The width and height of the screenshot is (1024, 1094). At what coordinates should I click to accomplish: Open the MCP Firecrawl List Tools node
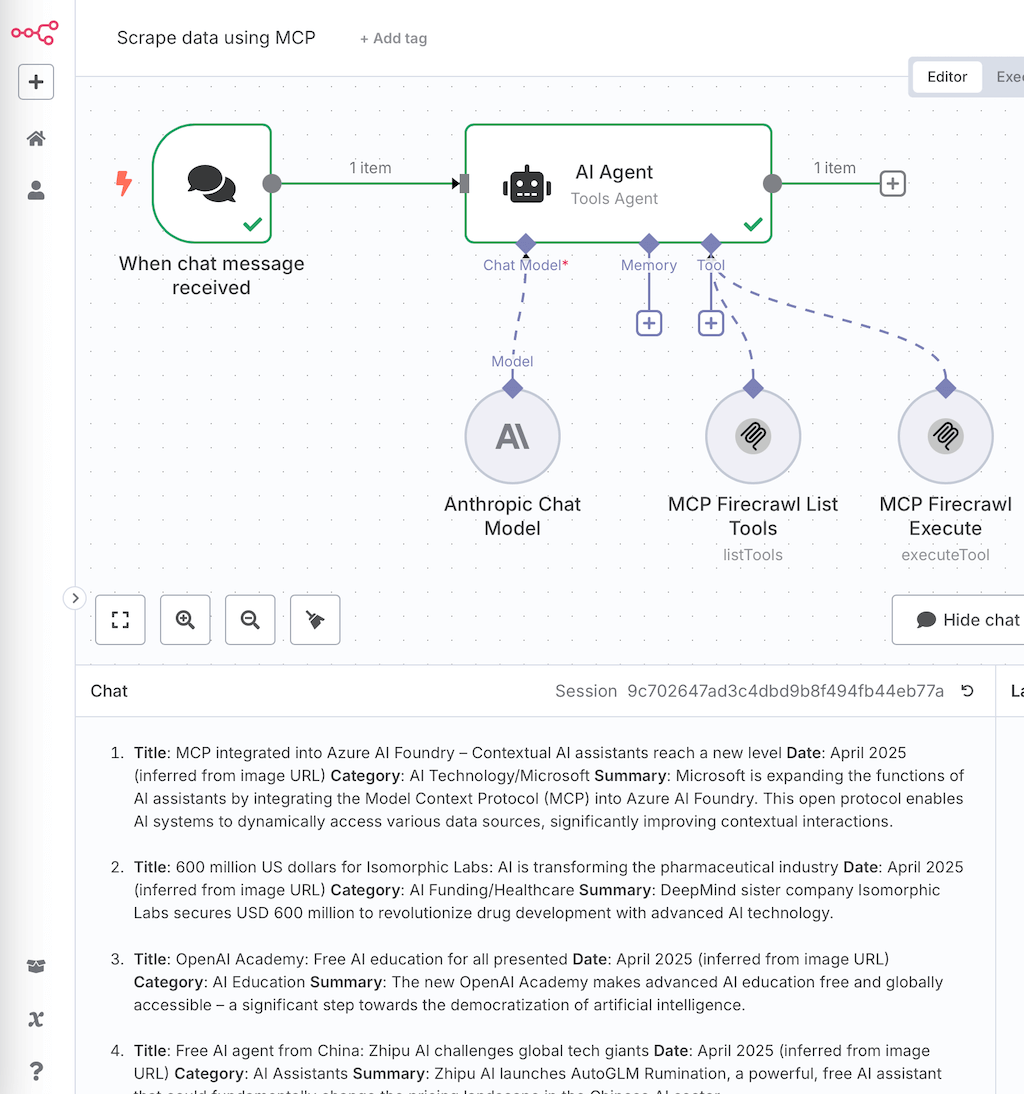[753, 436]
